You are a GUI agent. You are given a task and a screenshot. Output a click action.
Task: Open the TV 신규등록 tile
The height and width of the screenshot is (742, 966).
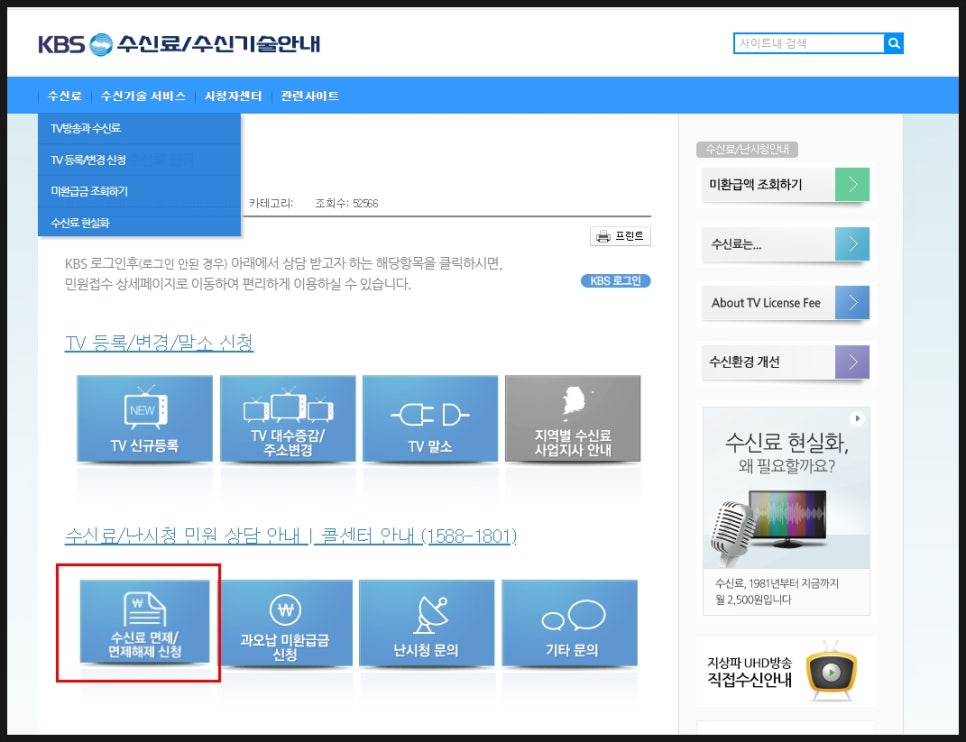145,418
